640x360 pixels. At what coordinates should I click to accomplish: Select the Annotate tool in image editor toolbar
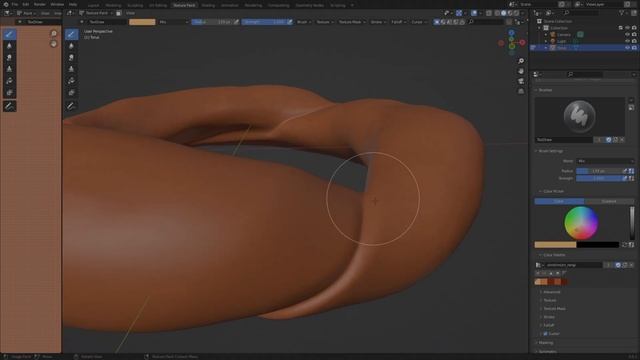click(9, 106)
